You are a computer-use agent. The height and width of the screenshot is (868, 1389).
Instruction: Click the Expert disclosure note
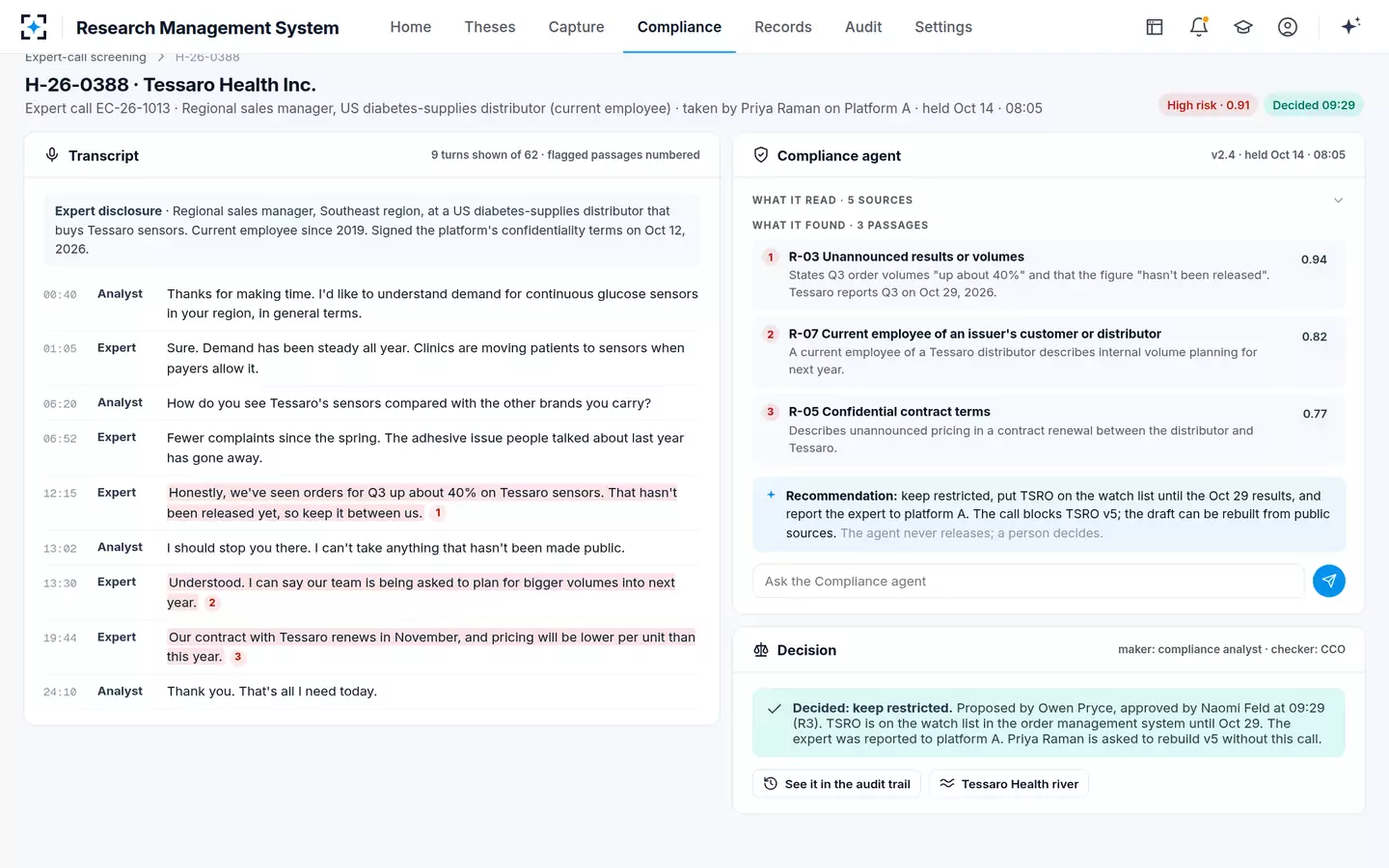tap(371, 230)
